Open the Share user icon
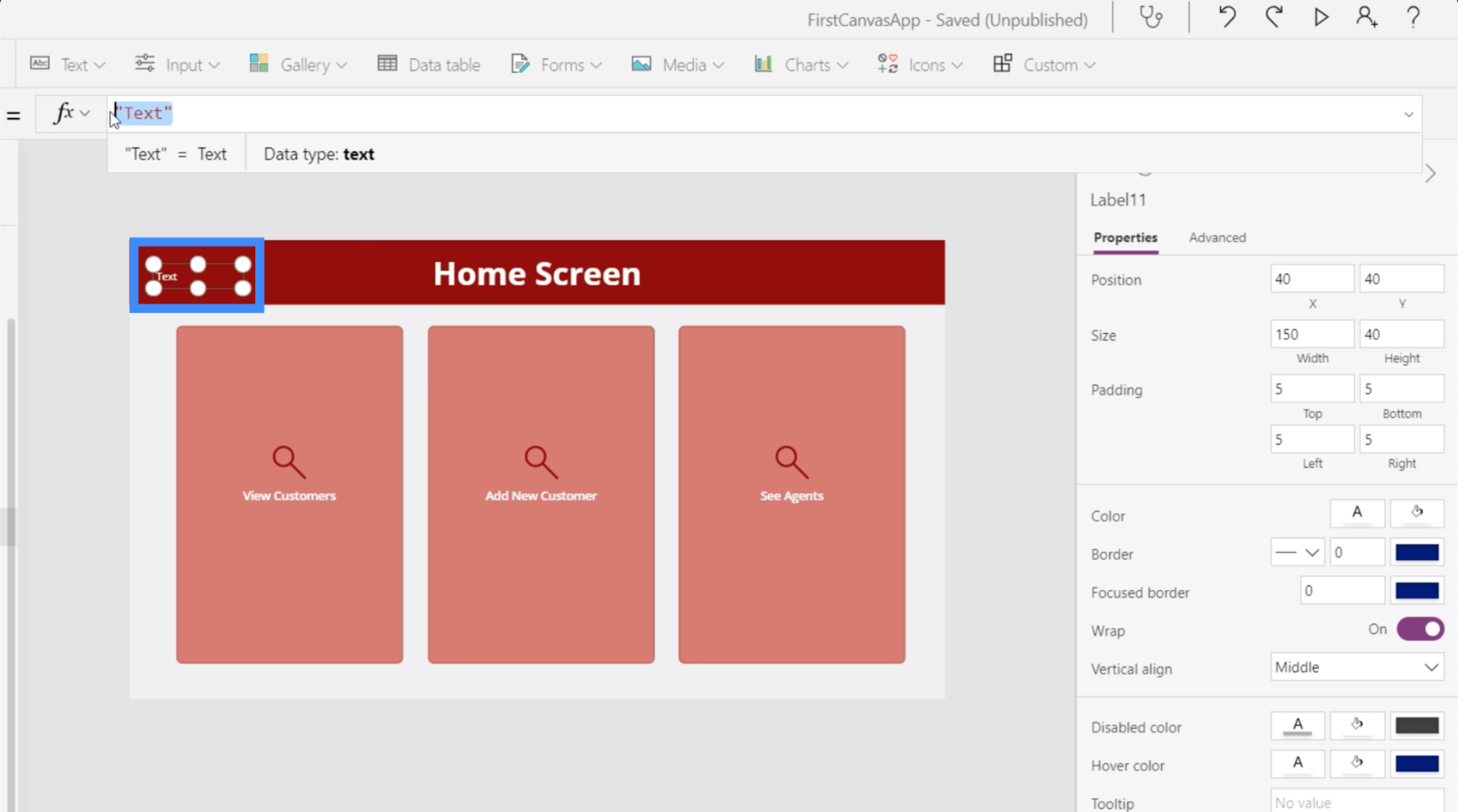 click(x=1367, y=17)
